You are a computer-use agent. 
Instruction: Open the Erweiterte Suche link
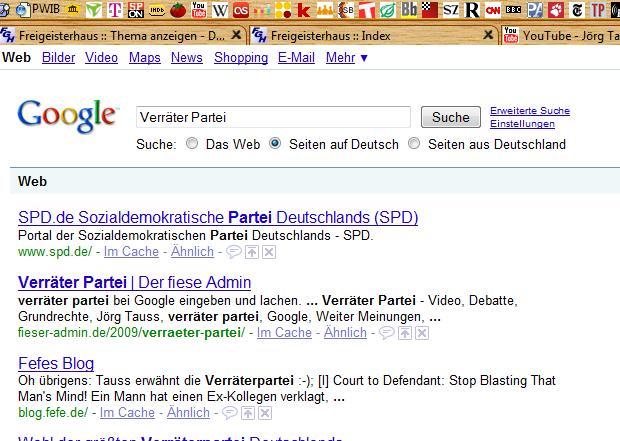tap(530, 111)
